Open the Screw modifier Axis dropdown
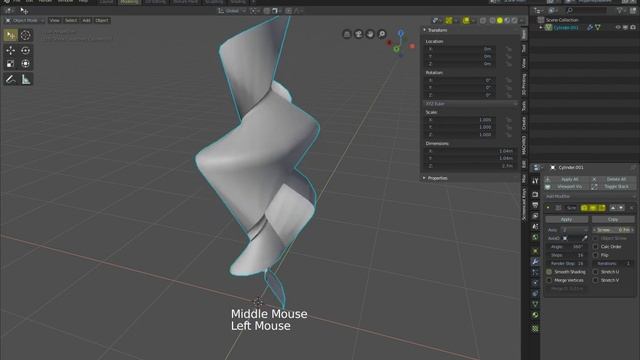The image size is (640, 360). tap(574, 230)
